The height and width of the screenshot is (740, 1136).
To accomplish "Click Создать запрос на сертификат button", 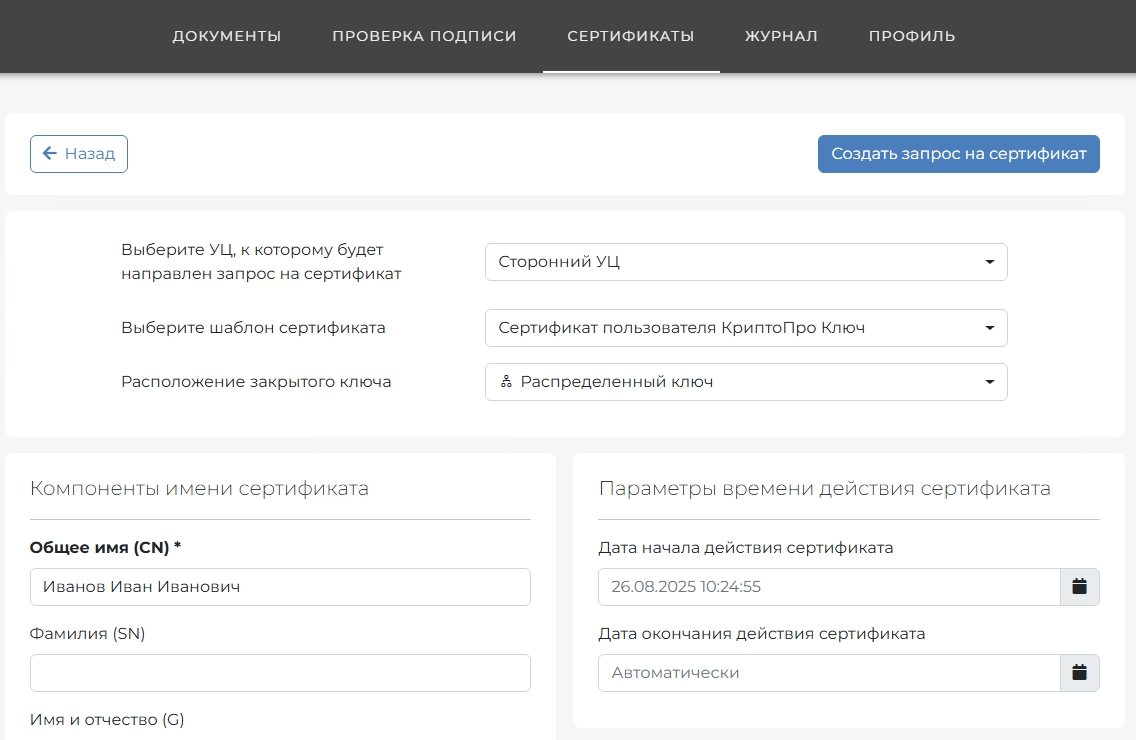I will click(958, 154).
